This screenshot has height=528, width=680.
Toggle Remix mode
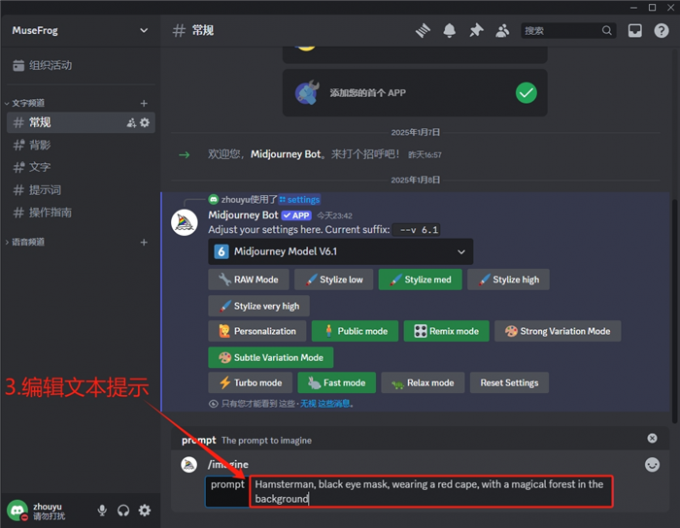[x=446, y=331]
